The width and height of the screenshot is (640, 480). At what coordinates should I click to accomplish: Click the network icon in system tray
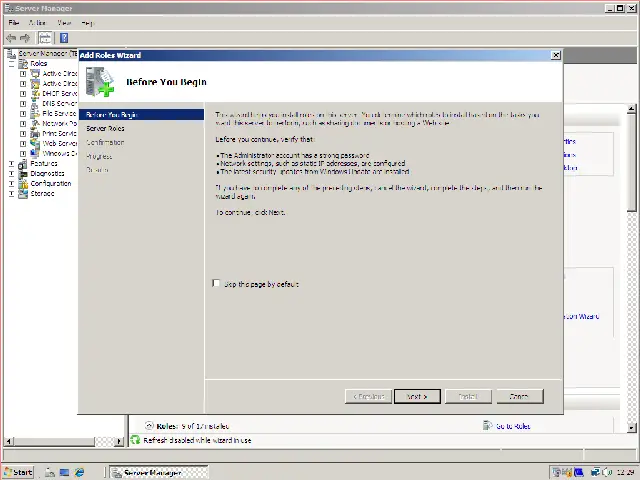click(x=596, y=472)
